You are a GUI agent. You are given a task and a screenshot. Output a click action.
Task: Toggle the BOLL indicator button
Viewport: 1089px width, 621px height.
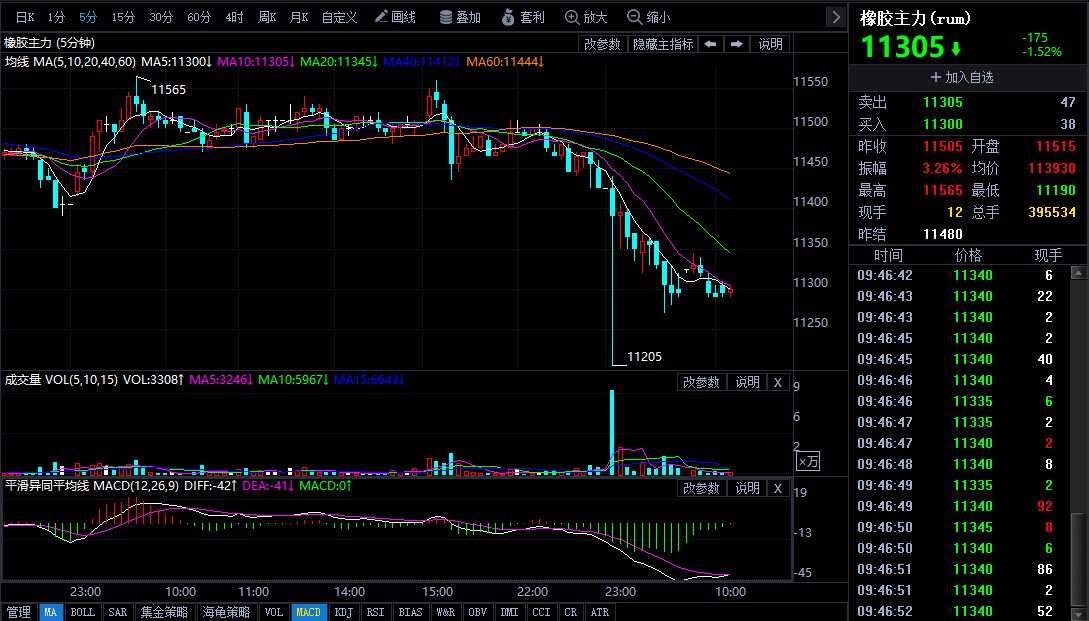coord(84,612)
